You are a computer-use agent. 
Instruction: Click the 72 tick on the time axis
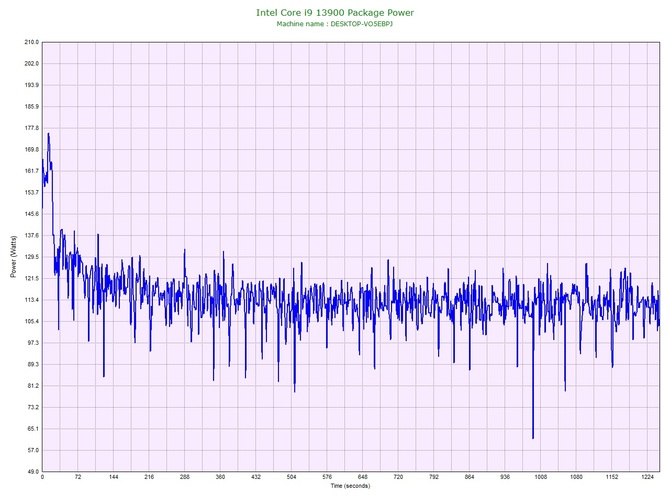[78, 477]
